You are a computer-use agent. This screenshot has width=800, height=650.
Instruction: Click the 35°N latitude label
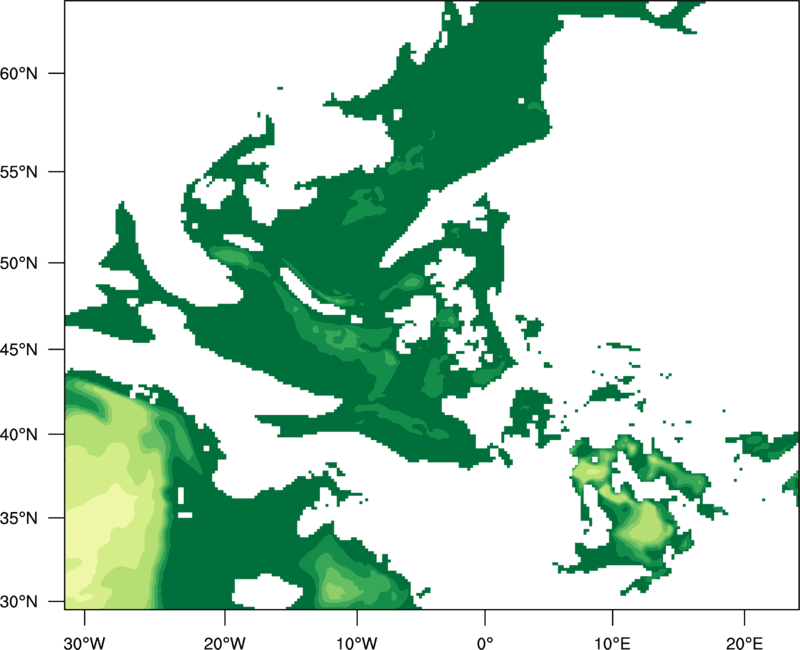19,518
